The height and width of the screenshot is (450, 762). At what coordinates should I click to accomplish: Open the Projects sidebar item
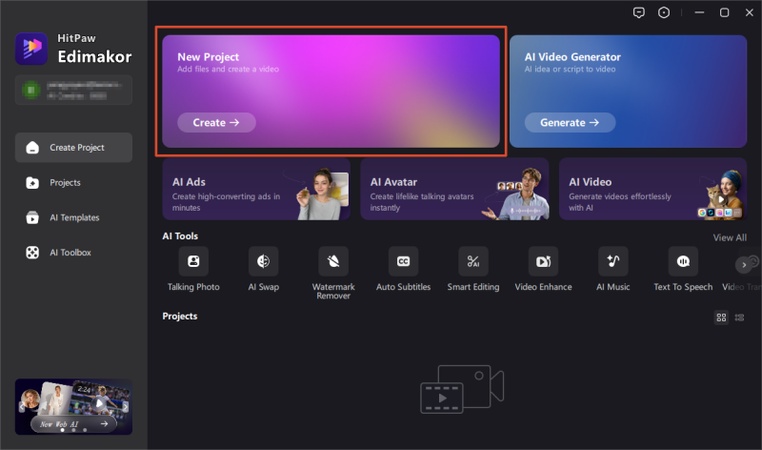[x=74, y=183]
